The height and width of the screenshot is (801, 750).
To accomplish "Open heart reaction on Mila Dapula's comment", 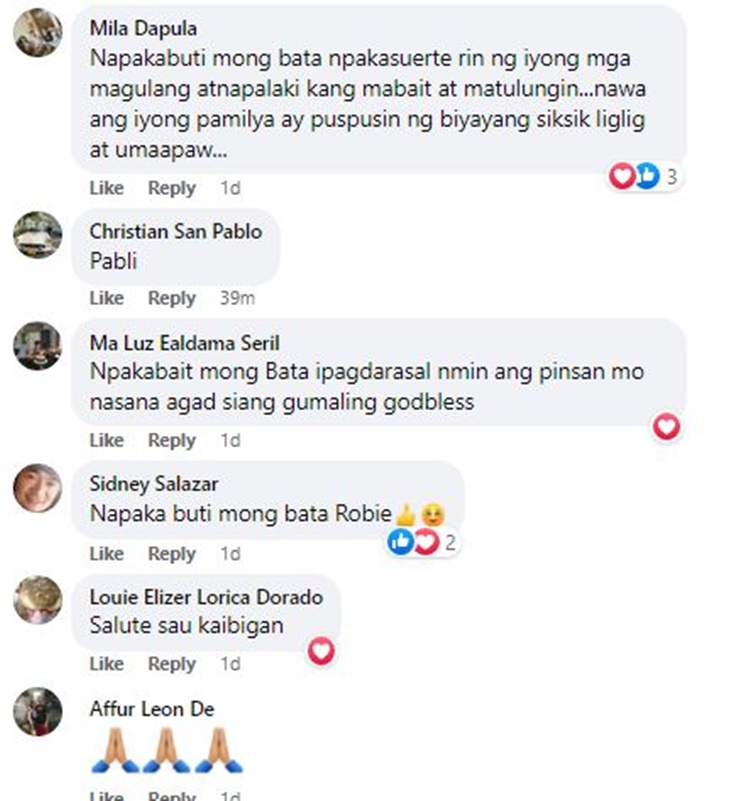I will pos(622,176).
